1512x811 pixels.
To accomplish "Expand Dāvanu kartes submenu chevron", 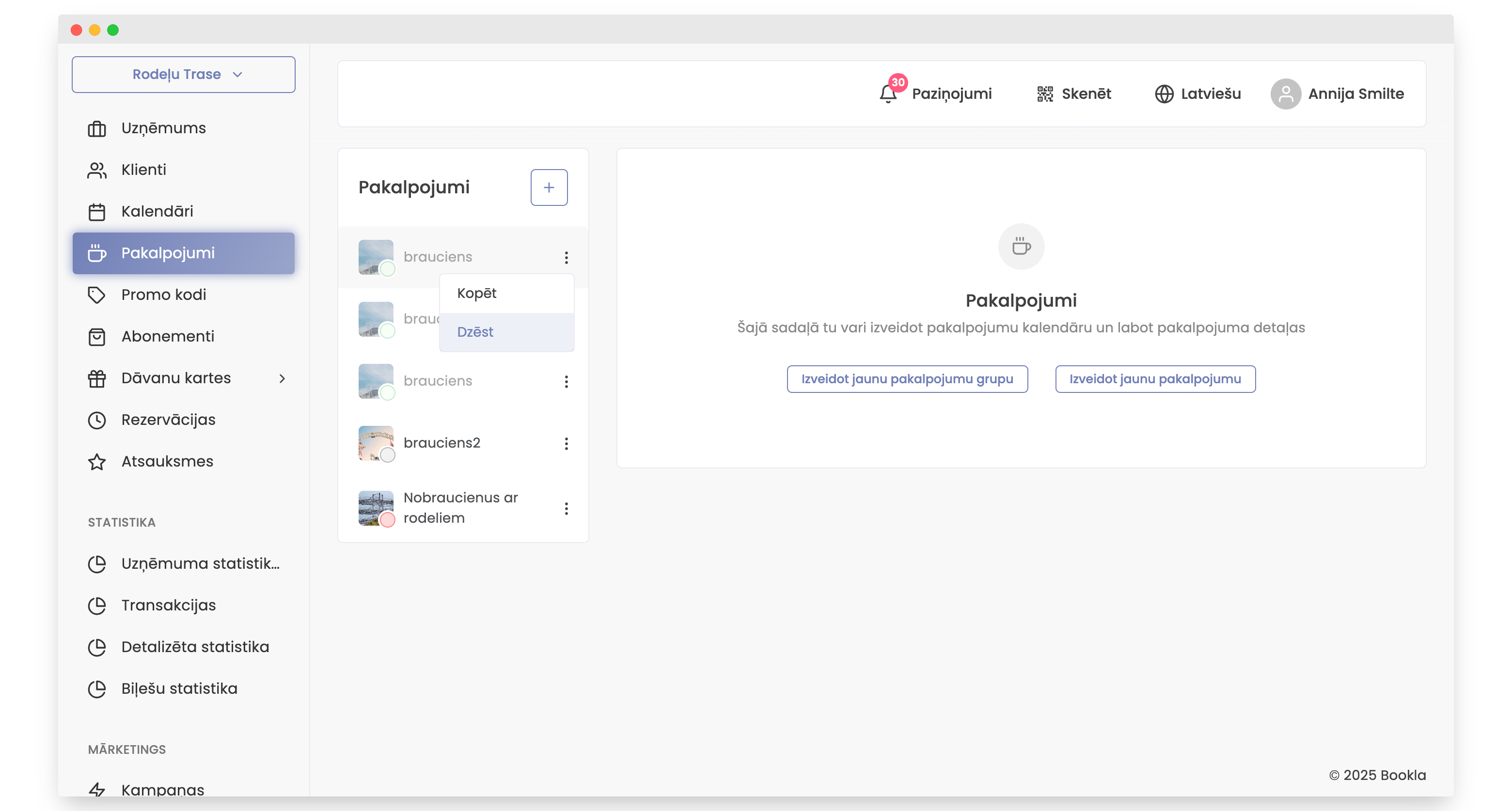I will 283,378.
